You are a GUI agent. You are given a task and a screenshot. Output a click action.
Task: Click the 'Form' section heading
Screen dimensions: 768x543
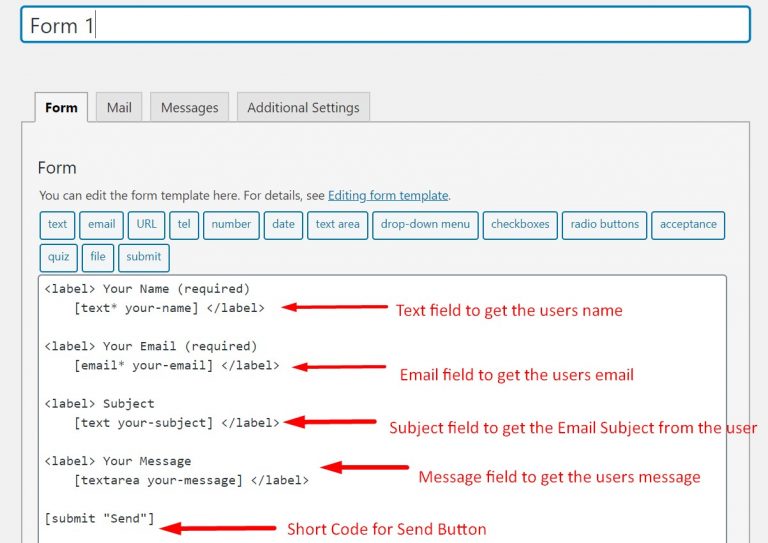57,168
